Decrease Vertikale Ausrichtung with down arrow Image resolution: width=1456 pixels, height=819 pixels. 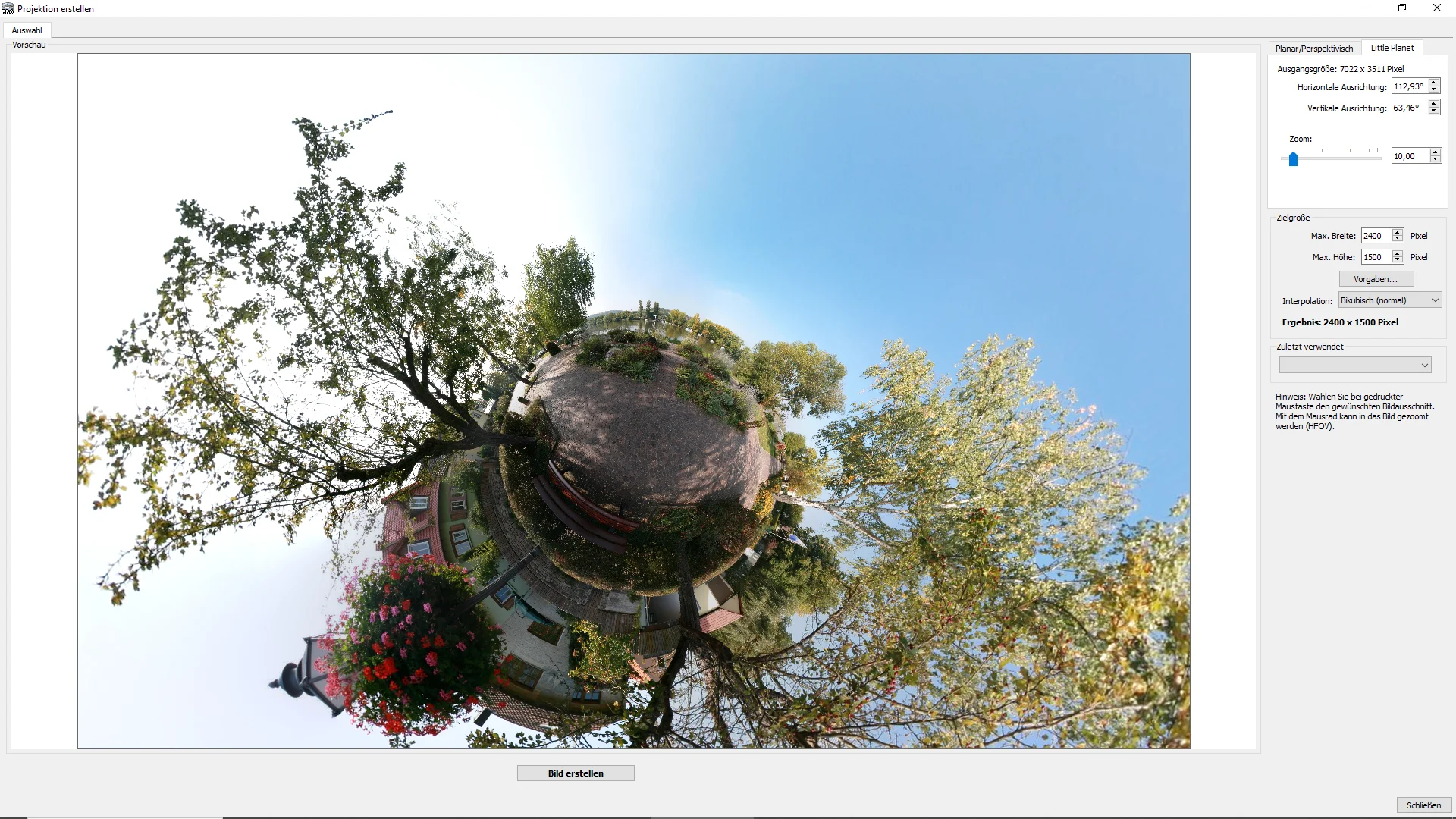click(1434, 111)
